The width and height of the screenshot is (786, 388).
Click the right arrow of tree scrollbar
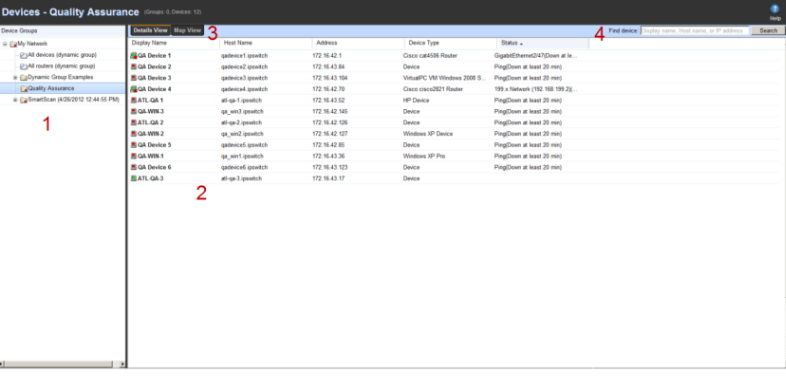(123, 364)
